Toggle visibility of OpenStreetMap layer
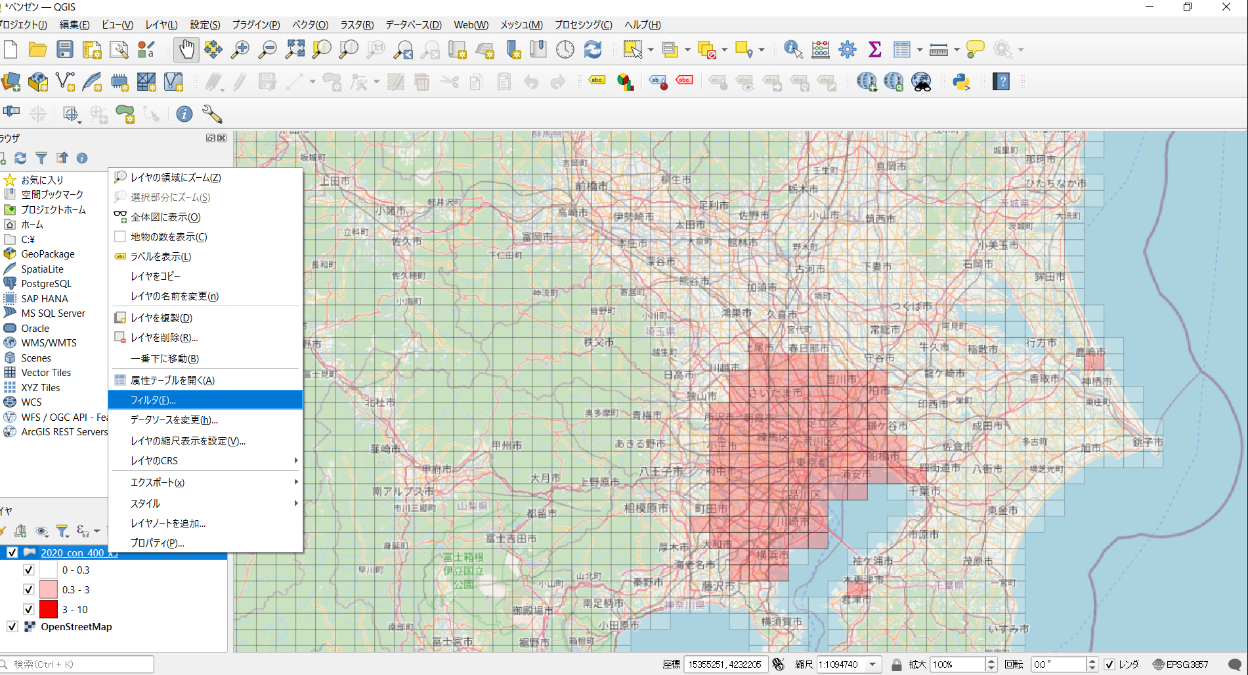Screen dimensions: 1248x675 13,627
